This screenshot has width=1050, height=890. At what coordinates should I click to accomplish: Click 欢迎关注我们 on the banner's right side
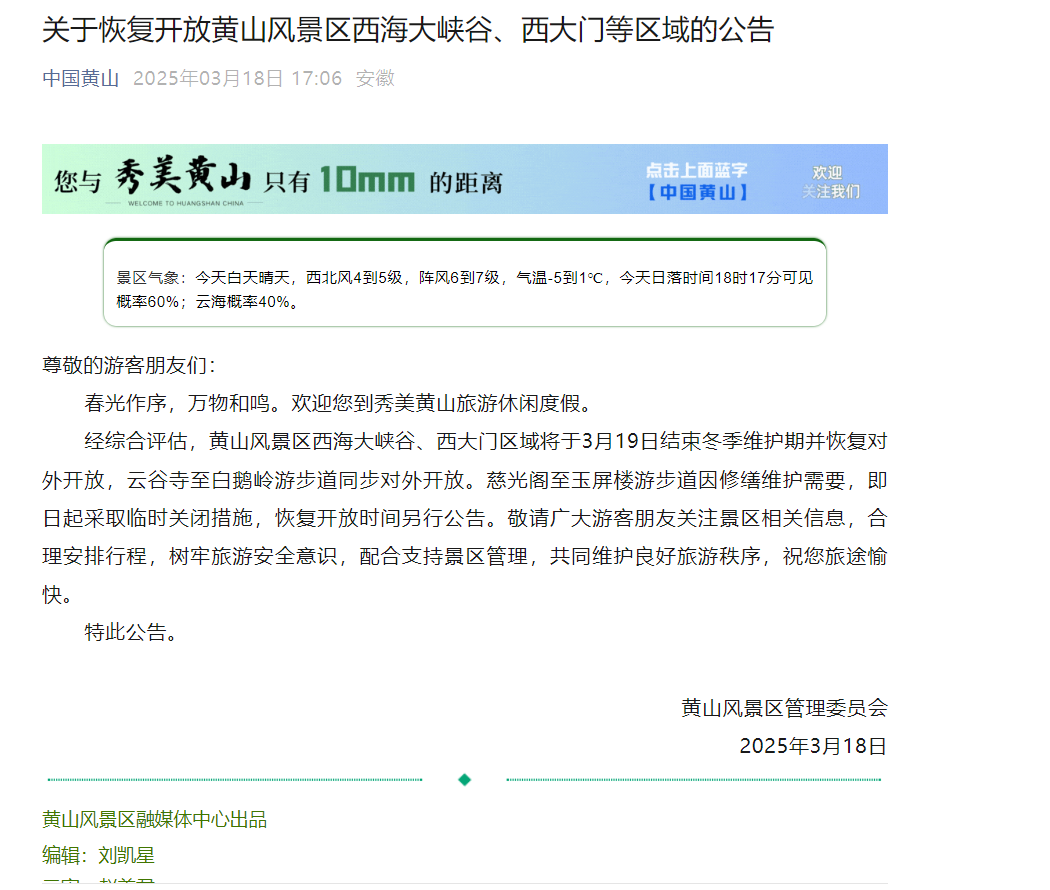click(829, 182)
